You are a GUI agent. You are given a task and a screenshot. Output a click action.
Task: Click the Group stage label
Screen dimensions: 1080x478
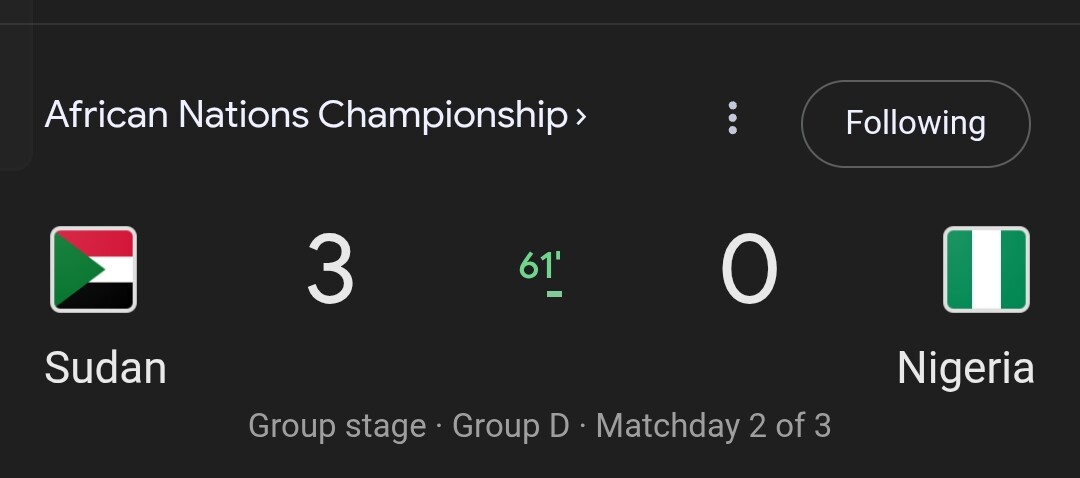coord(337,426)
